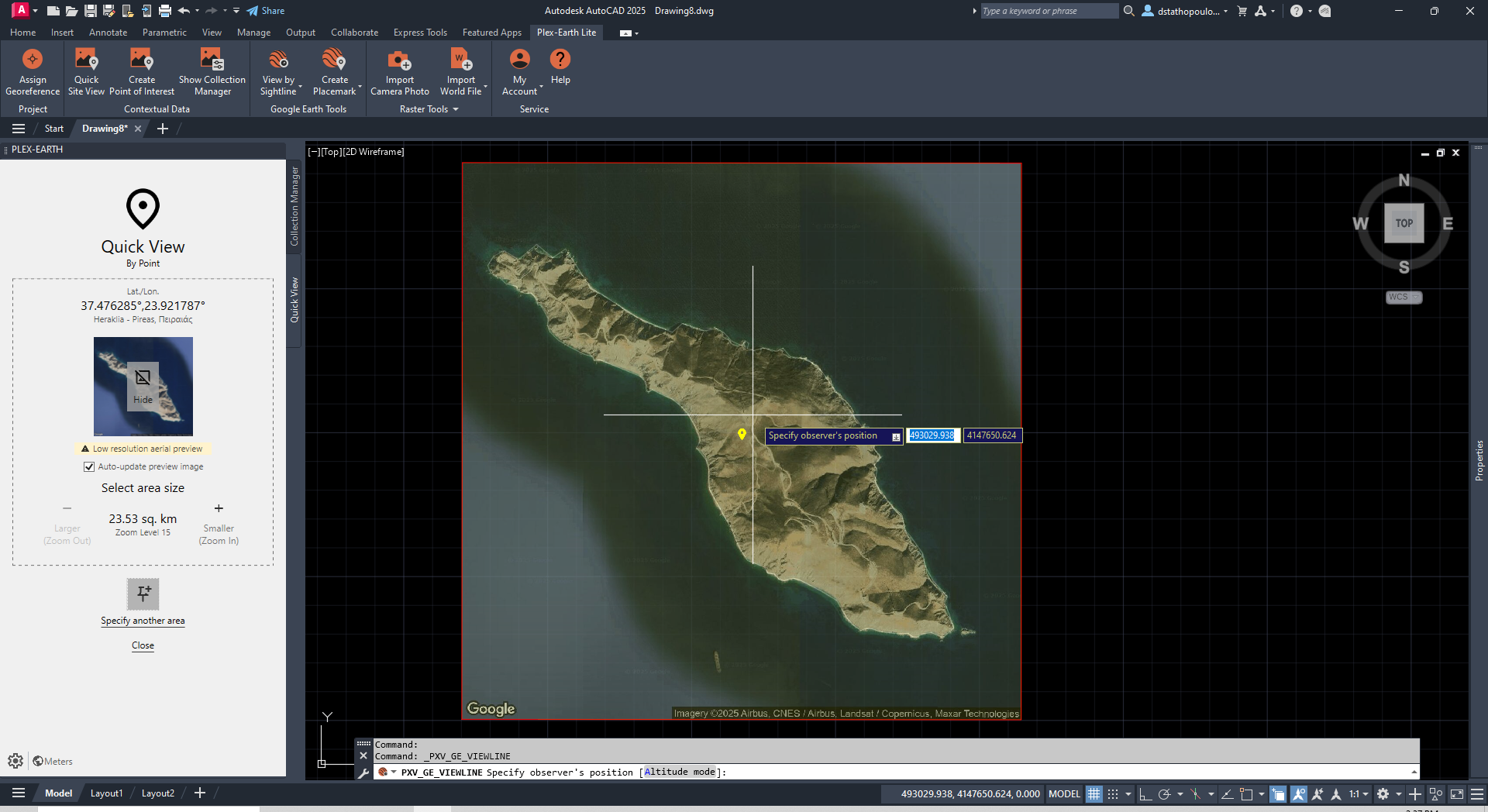This screenshot has height=812, width=1488.
Task: Switch to the Express Tools tab
Action: [420, 33]
